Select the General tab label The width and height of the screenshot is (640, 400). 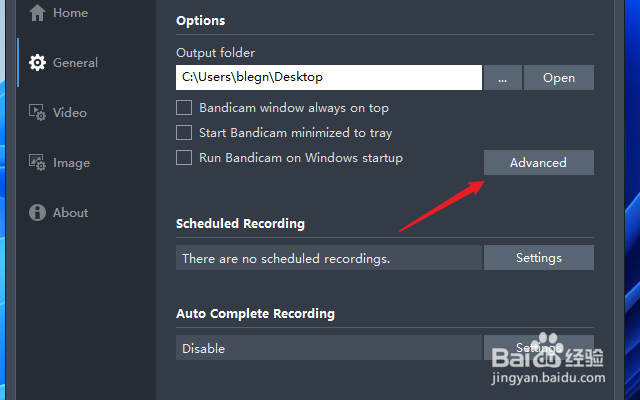75,63
